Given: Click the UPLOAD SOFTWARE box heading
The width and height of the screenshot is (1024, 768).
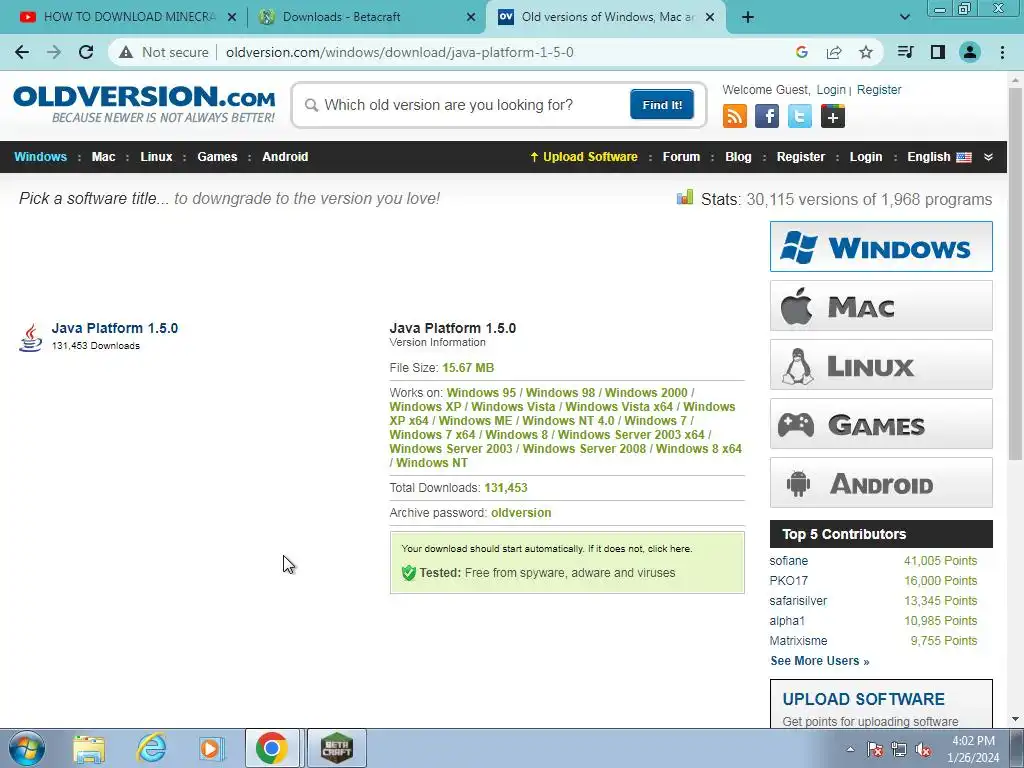Looking at the screenshot, I should click(x=863, y=699).
